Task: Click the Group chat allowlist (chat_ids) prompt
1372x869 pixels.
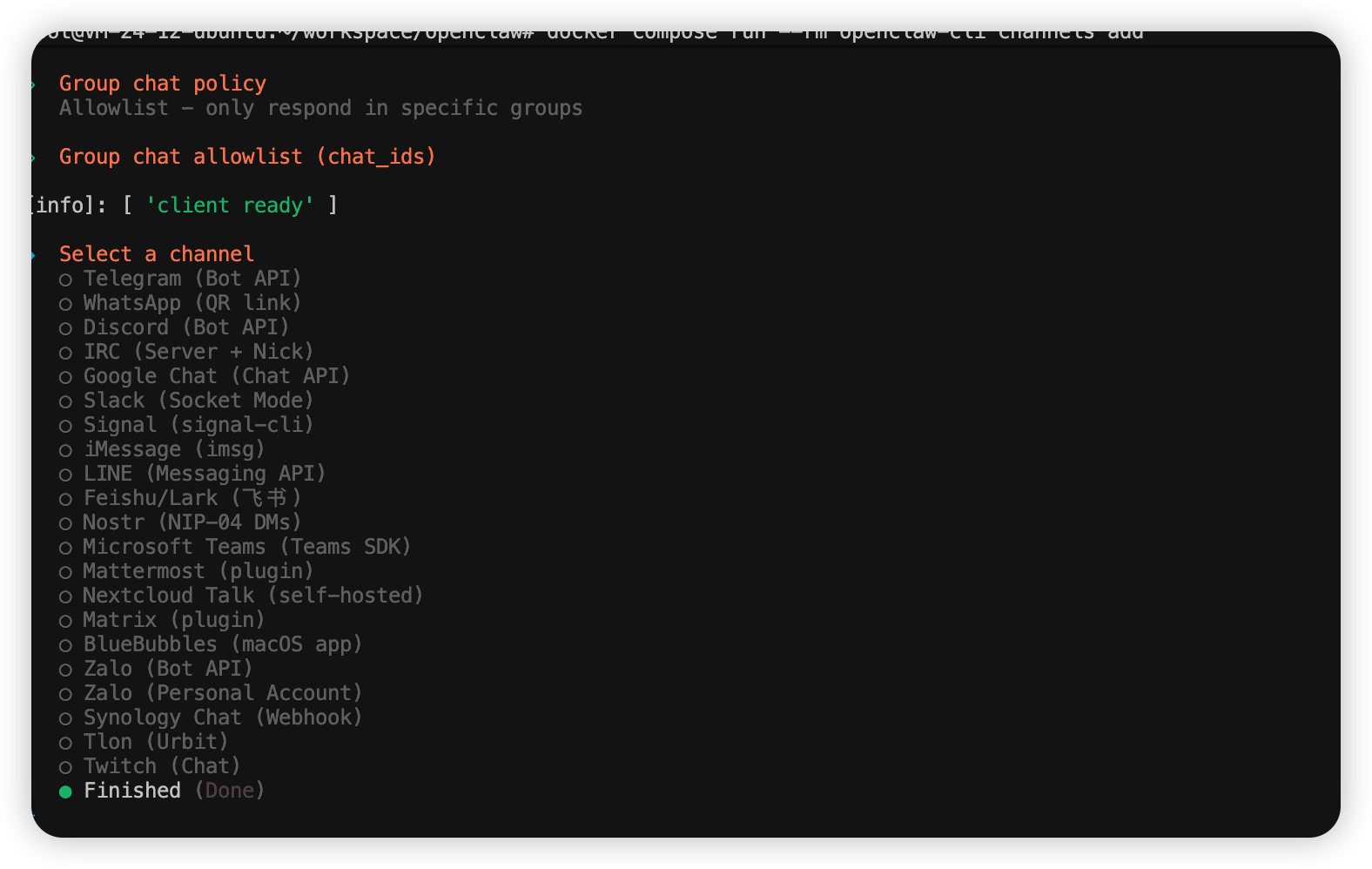Action: [x=247, y=157]
